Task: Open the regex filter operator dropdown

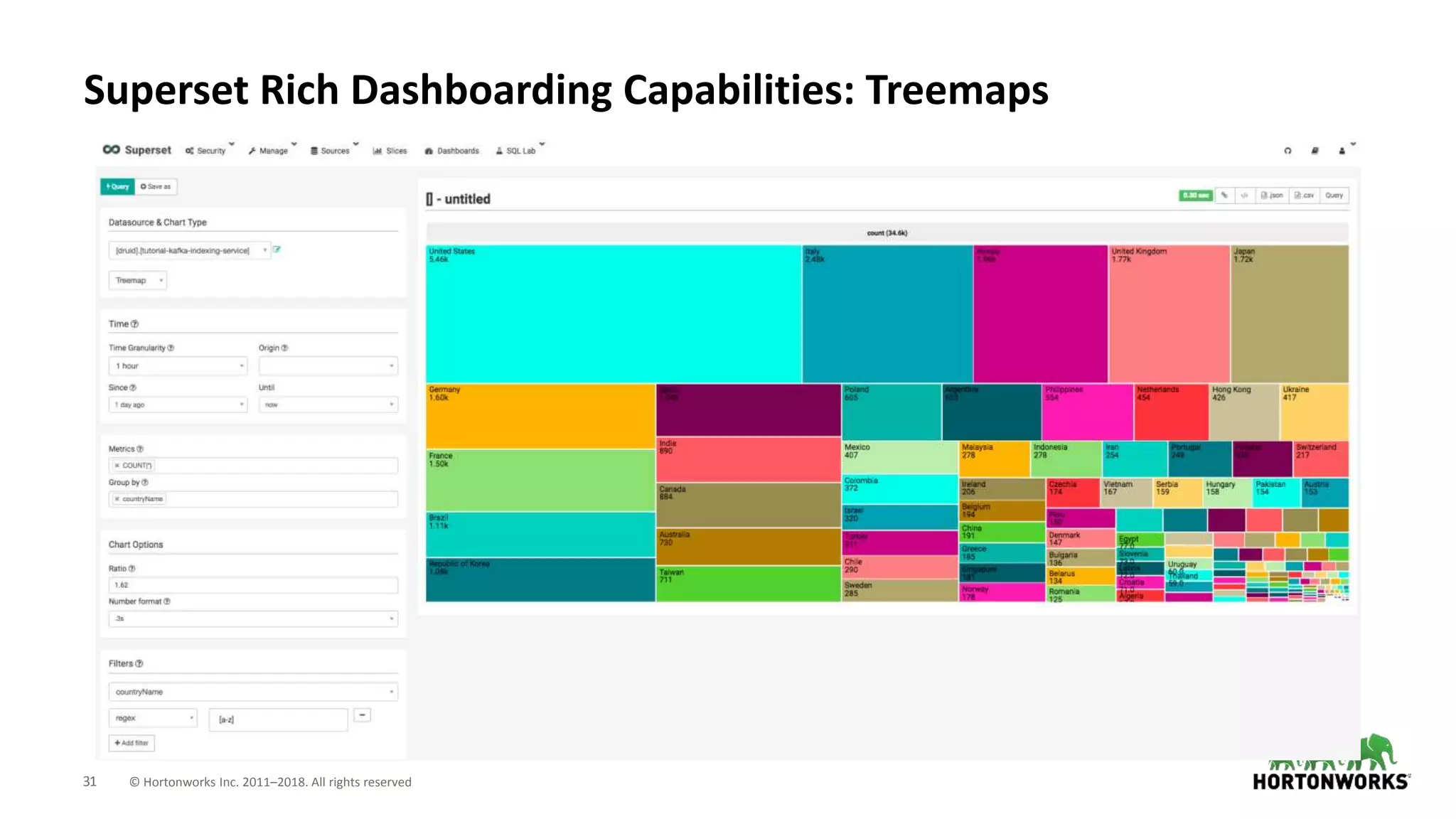Action: tap(152, 718)
